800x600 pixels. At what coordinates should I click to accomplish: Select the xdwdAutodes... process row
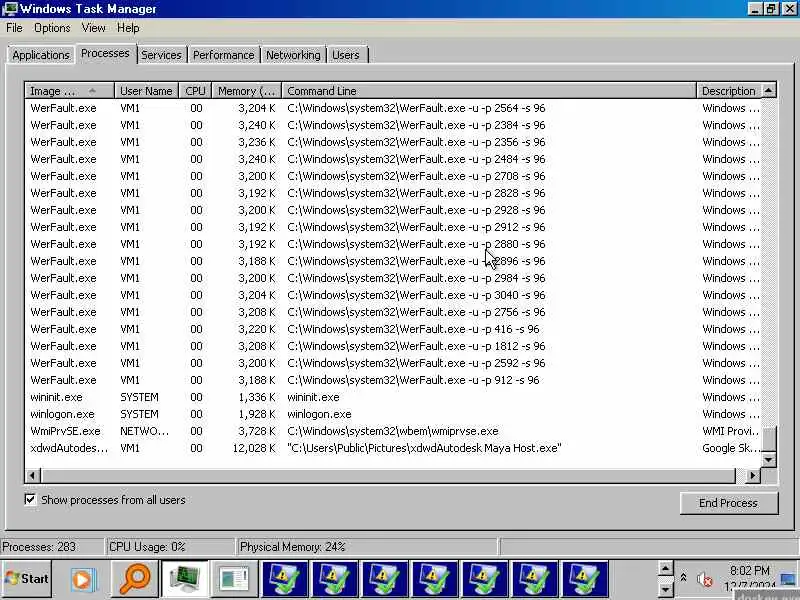[x=393, y=448]
